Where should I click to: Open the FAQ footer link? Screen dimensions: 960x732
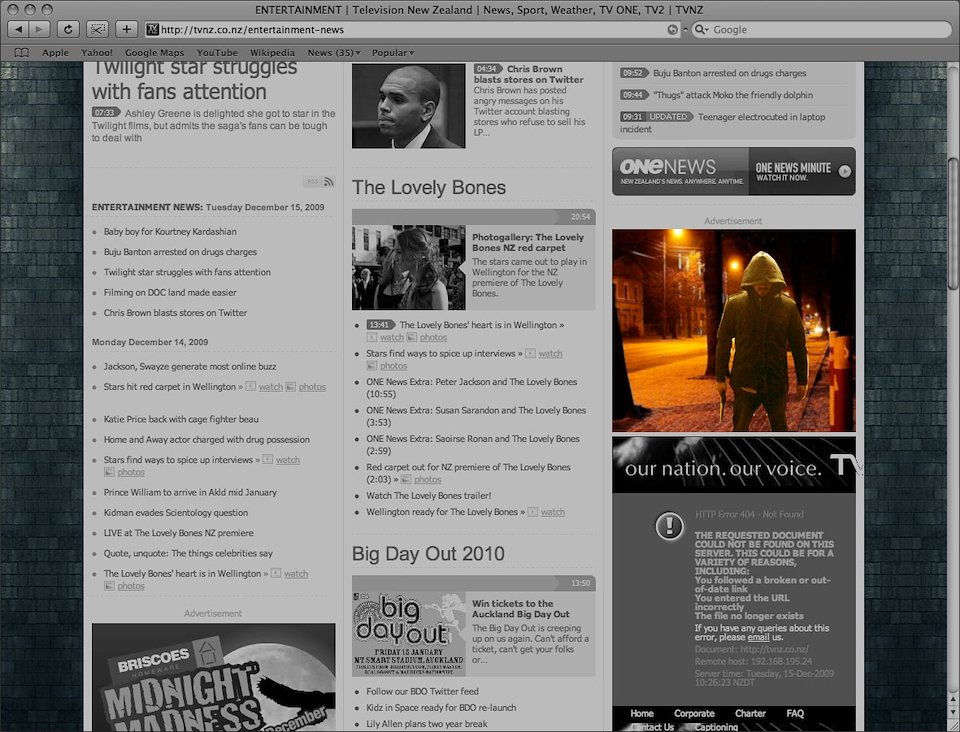coord(795,714)
